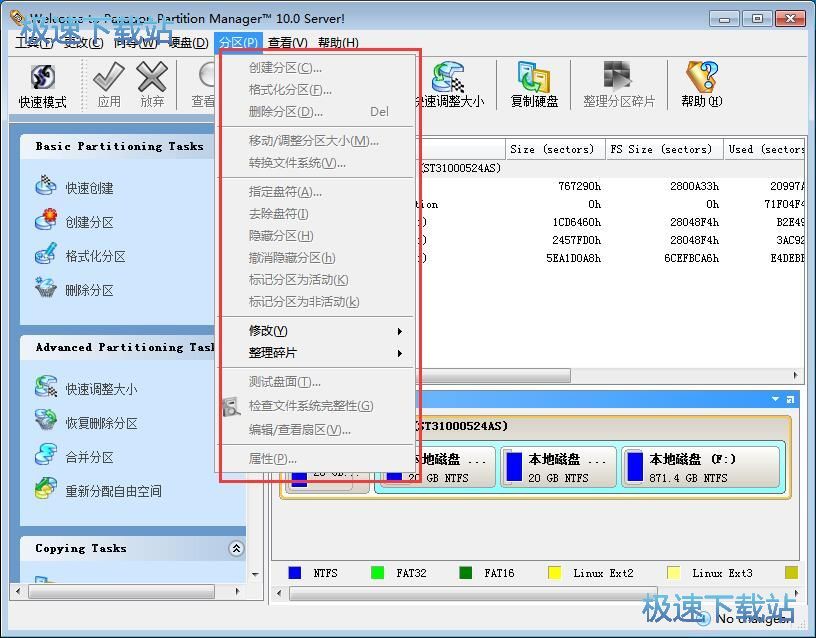
Task: Select 撤消隐藏分区(h) menu entry
Action: [315, 258]
